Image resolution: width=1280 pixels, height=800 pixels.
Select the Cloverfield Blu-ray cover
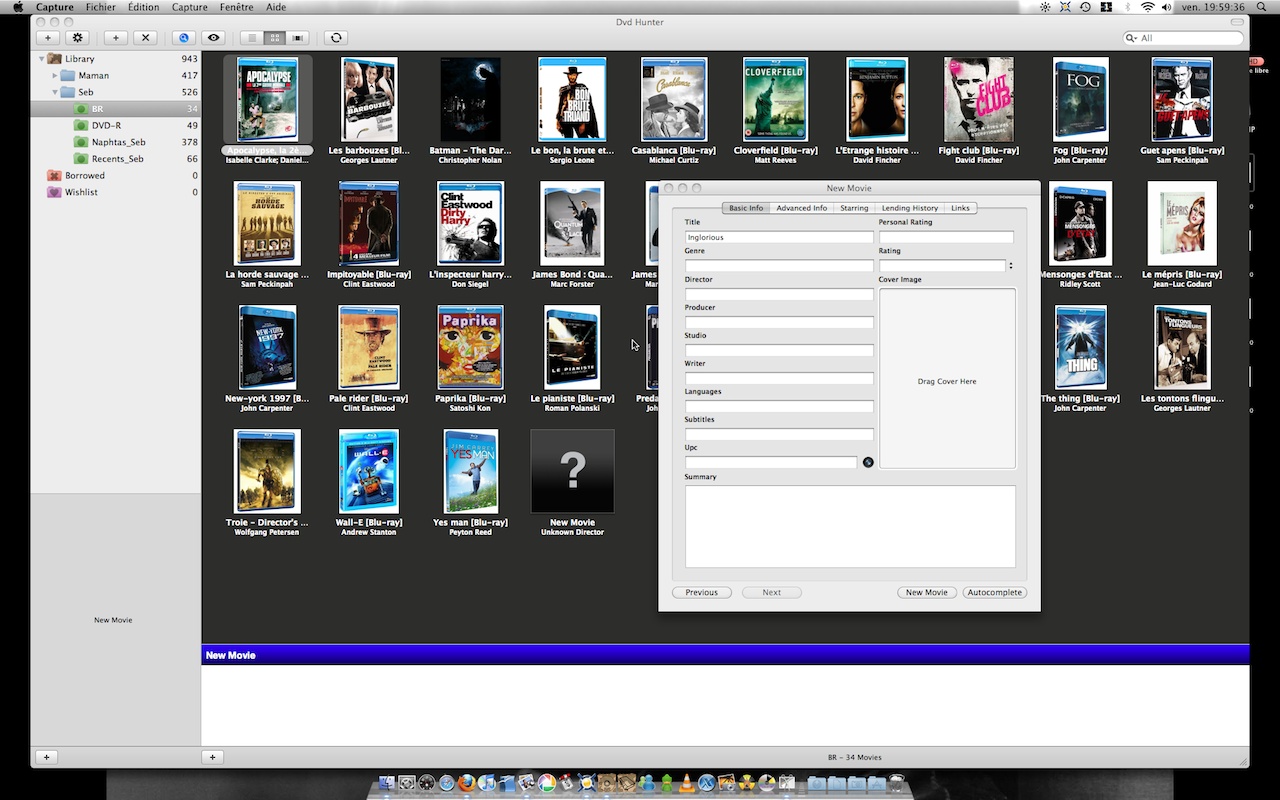[x=775, y=99]
